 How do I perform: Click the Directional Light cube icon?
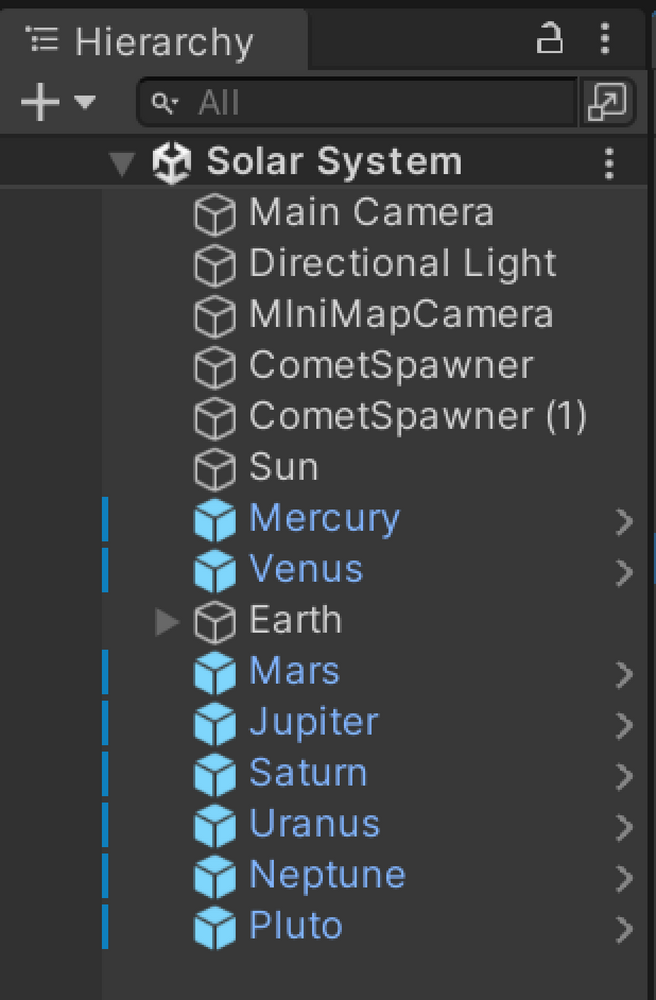pyautogui.click(x=213, y=264)
